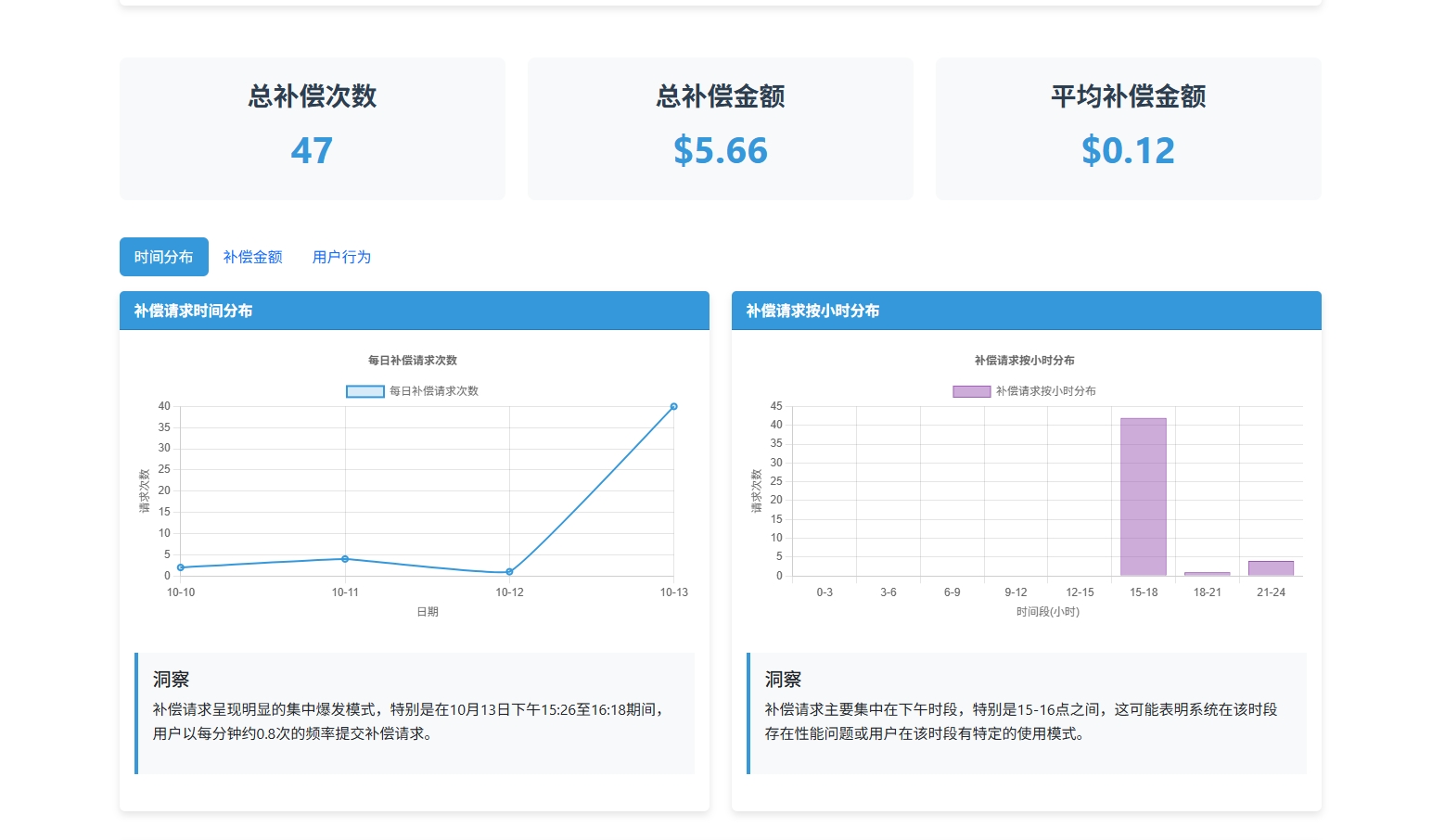The image size is (1432, 840).
Task: Switch to the 补偿金额 tab
Action: click(x=251, y=257)
